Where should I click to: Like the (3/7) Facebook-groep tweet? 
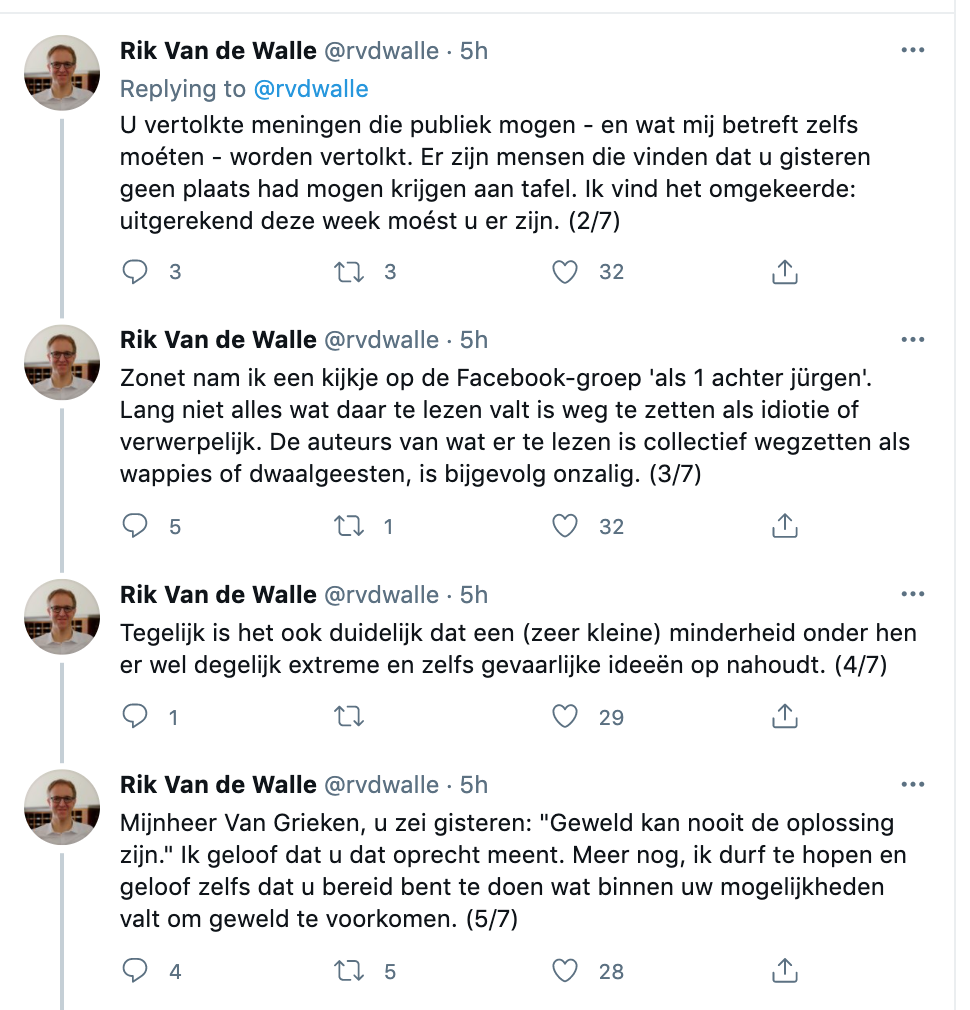pos(565,526)
